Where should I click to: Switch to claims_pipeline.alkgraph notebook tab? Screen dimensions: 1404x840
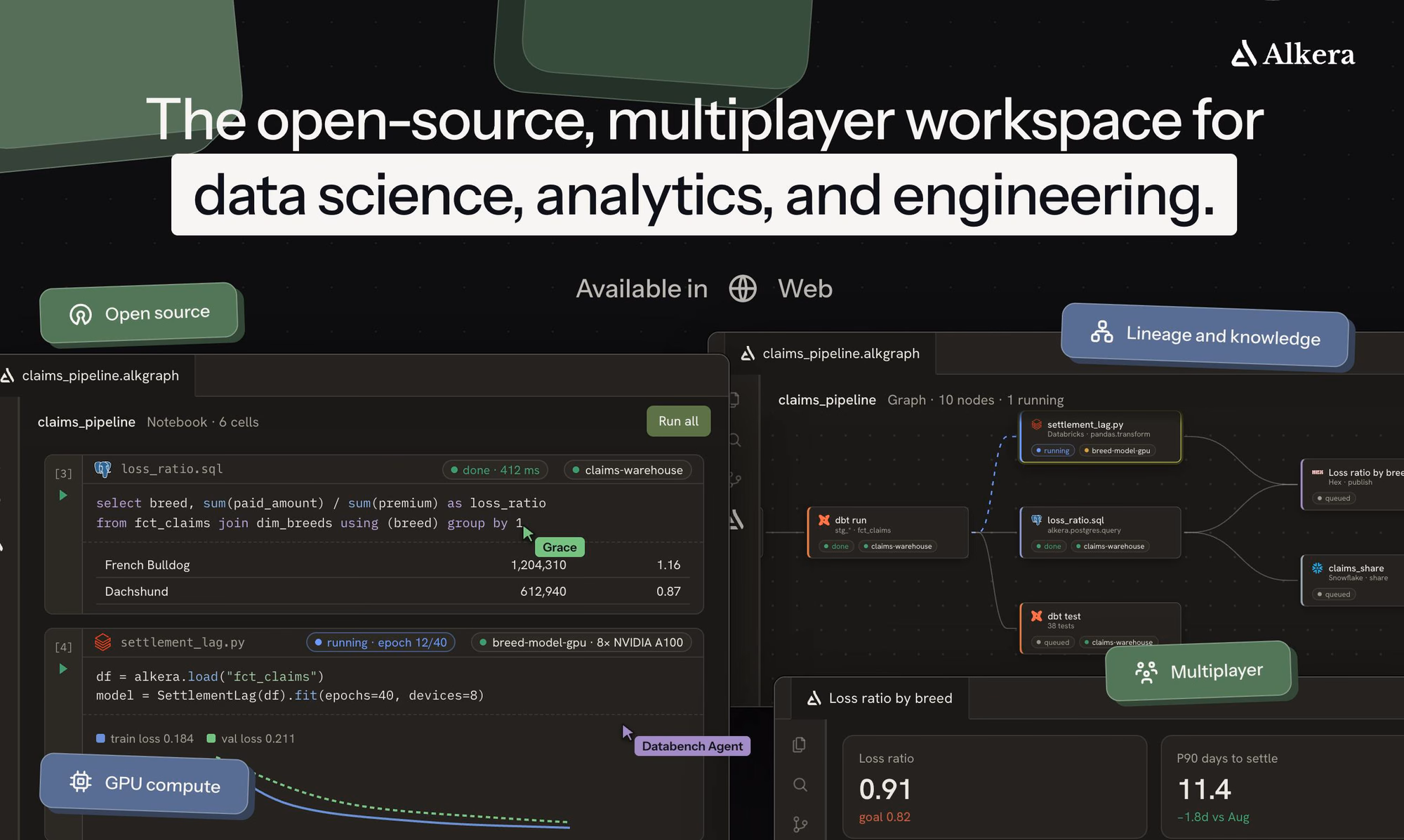click(93, 376)
